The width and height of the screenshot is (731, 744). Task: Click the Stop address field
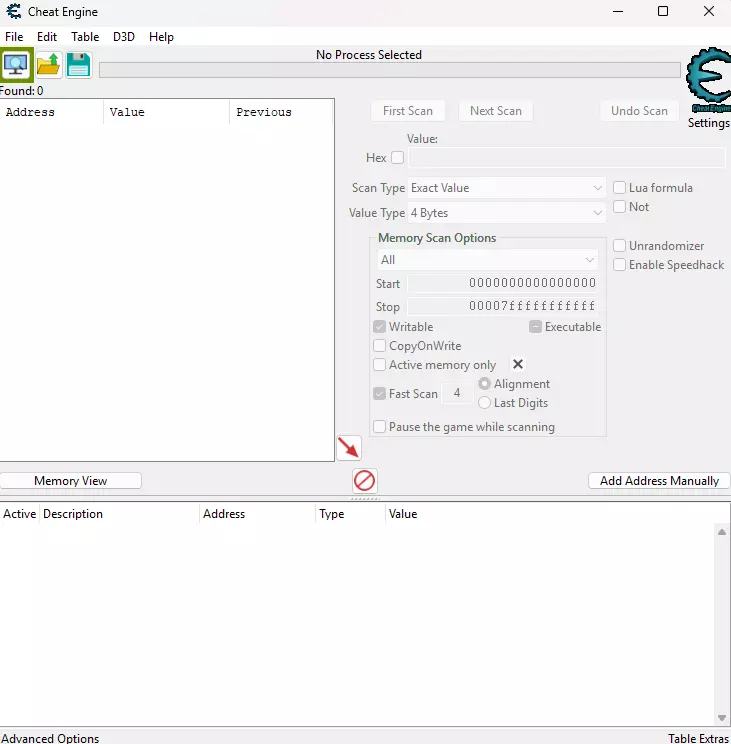(x=502, y=306)
